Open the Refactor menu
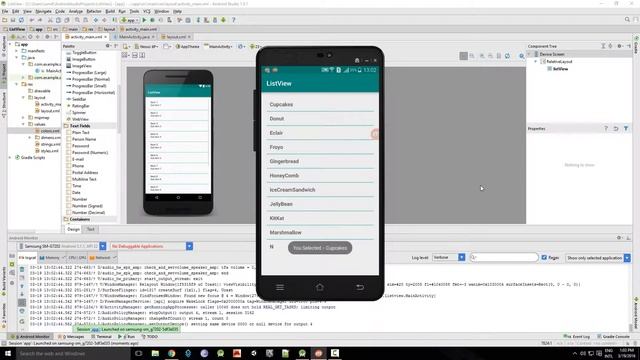The height and width of the screenshot is (360, 640). 94,11
